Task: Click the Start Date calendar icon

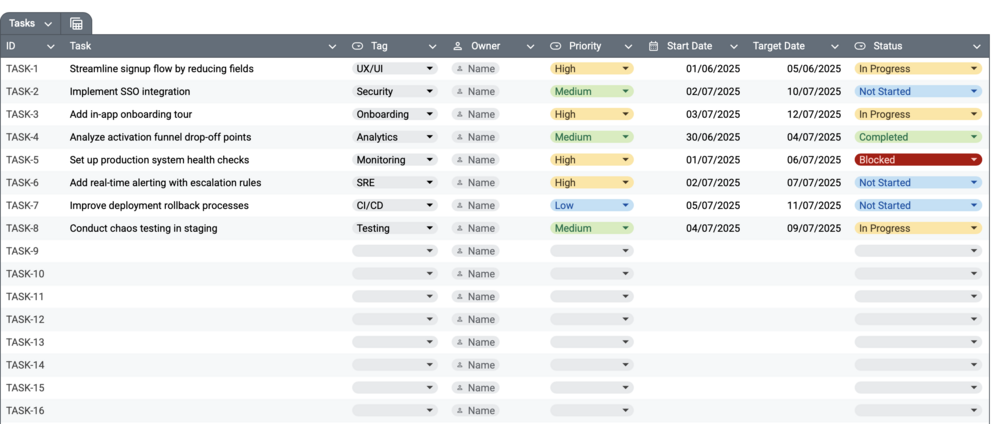Action: (654, 46)
